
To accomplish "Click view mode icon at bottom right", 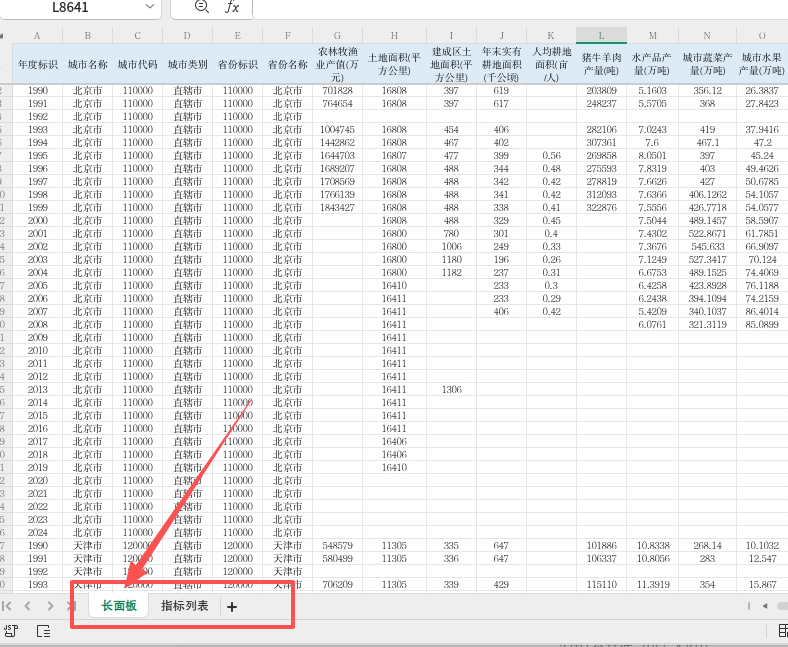I will pyautogui.click(x=781, y=631).
